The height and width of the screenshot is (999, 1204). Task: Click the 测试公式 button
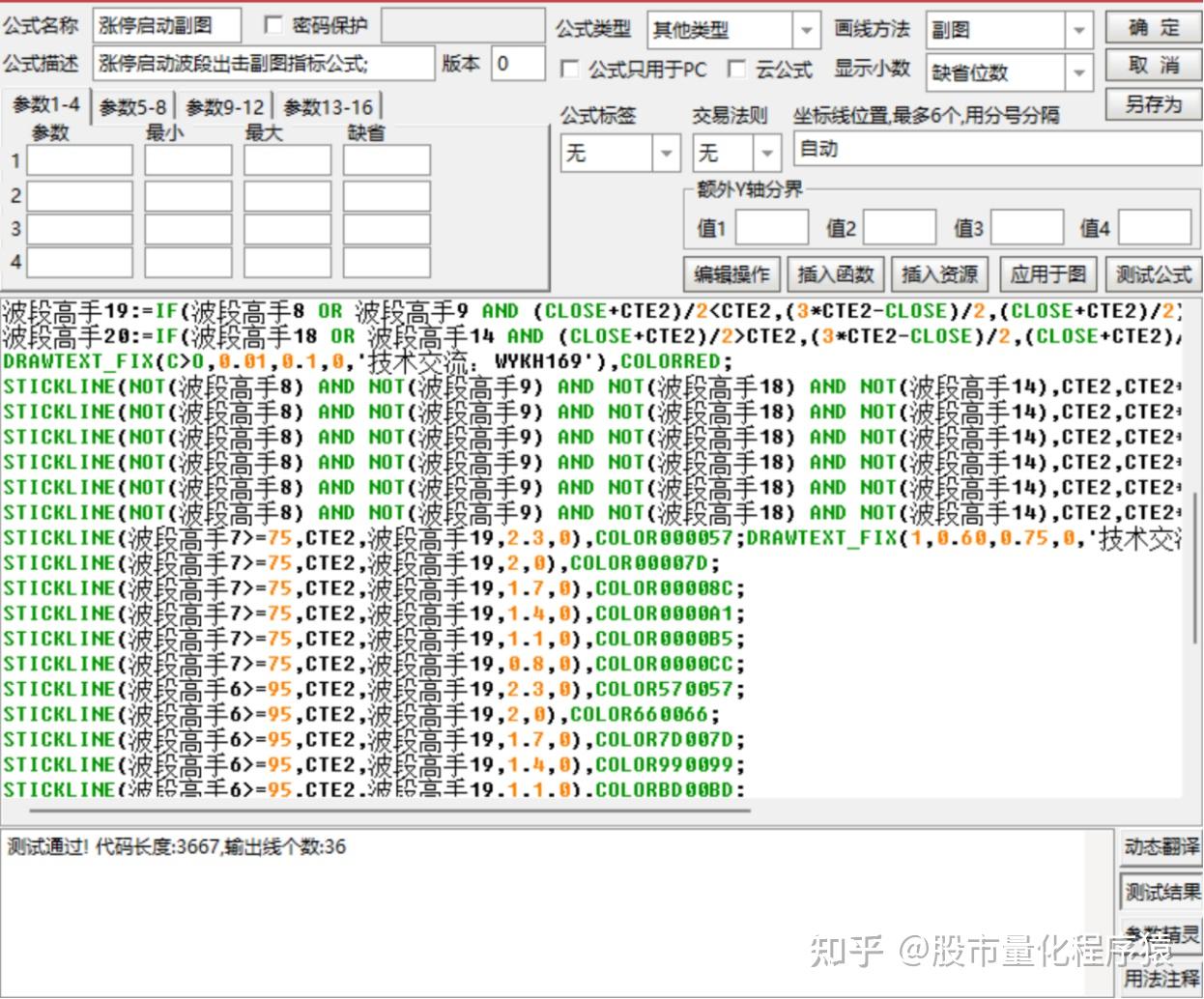click(1153, 274)
